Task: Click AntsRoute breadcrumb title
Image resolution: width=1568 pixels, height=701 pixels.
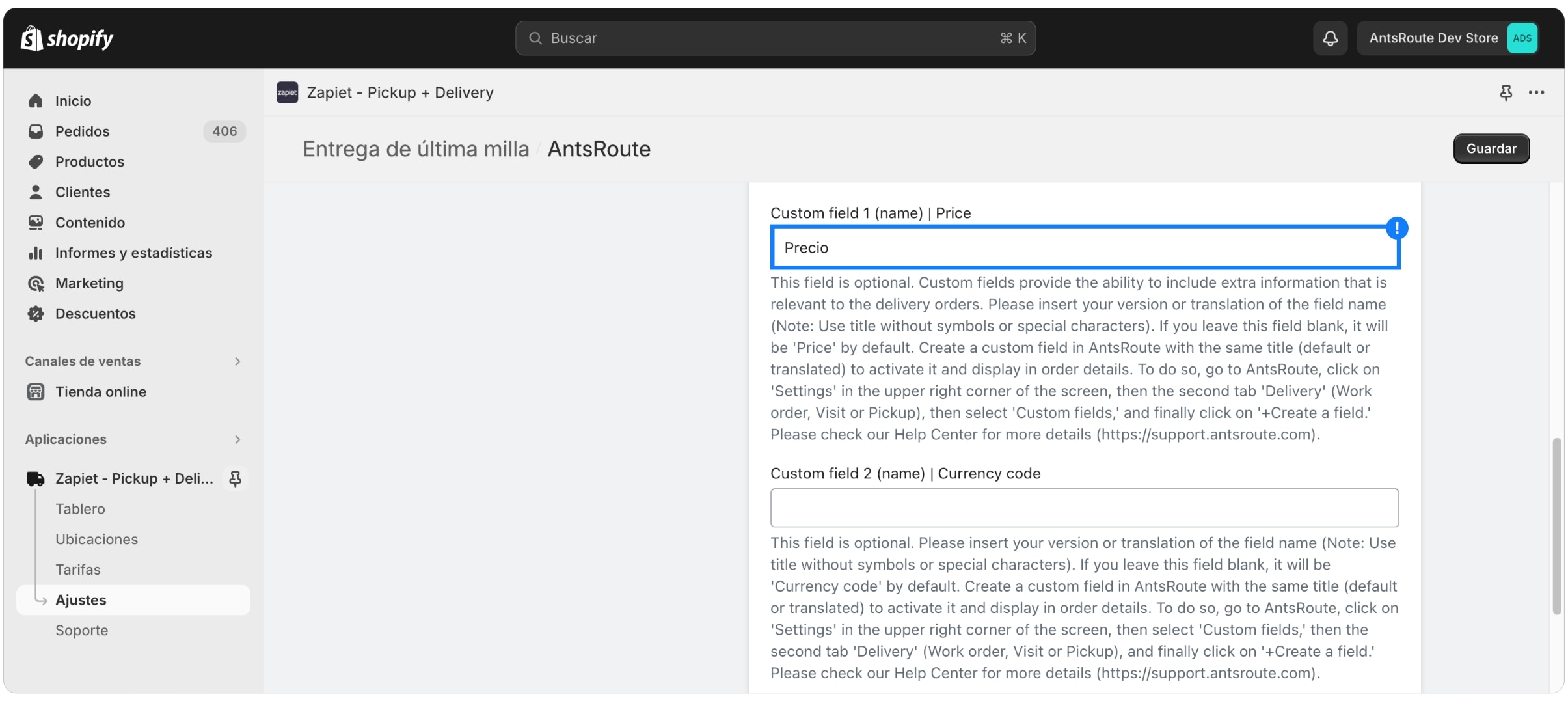Action: (599, 149)
